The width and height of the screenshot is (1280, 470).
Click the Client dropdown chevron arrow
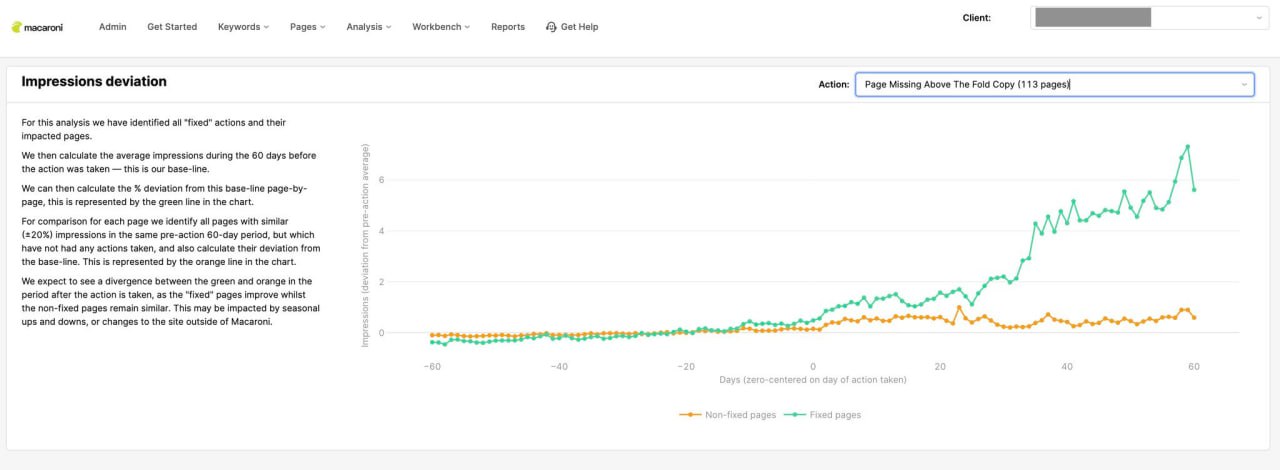[1258, 18]
